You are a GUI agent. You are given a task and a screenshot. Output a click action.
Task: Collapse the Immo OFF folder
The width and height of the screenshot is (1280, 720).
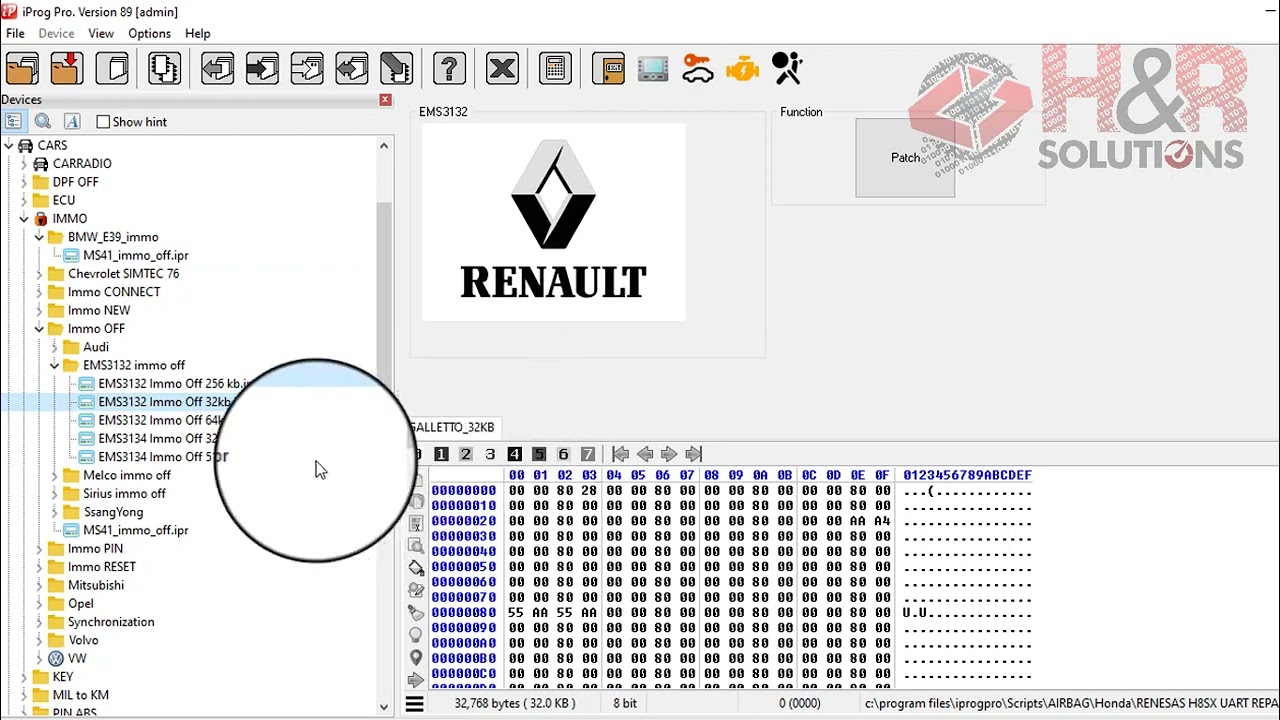click(39, 328)
